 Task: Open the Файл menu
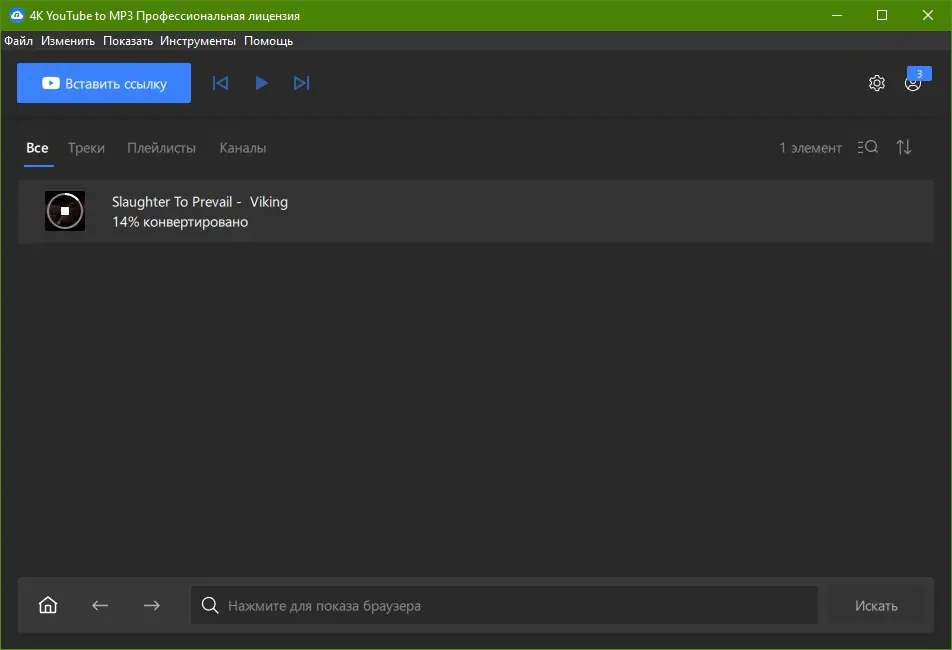pos(19,41)
